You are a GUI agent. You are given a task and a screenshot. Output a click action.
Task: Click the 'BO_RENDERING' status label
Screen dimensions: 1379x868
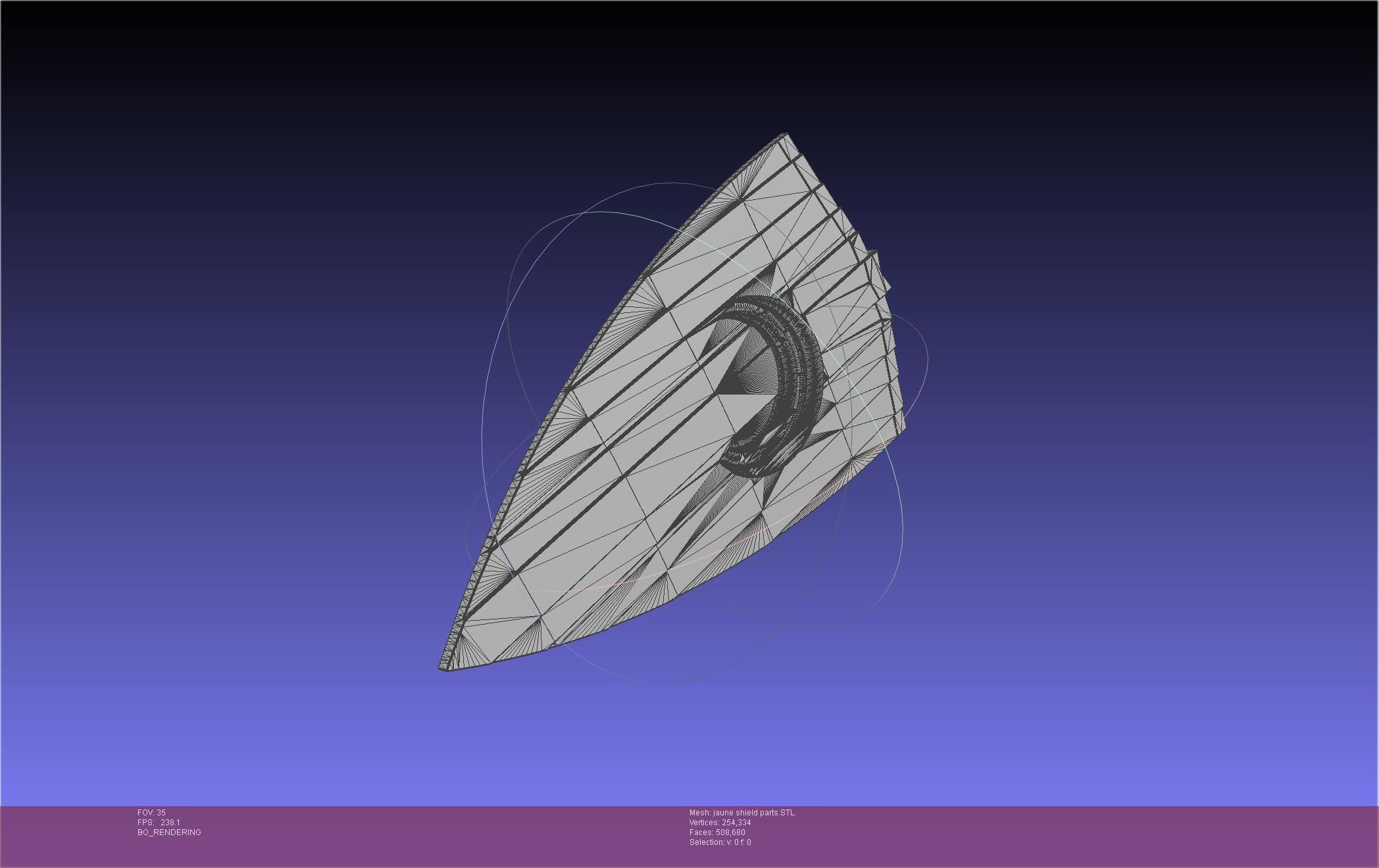click(x=169, y=832)
